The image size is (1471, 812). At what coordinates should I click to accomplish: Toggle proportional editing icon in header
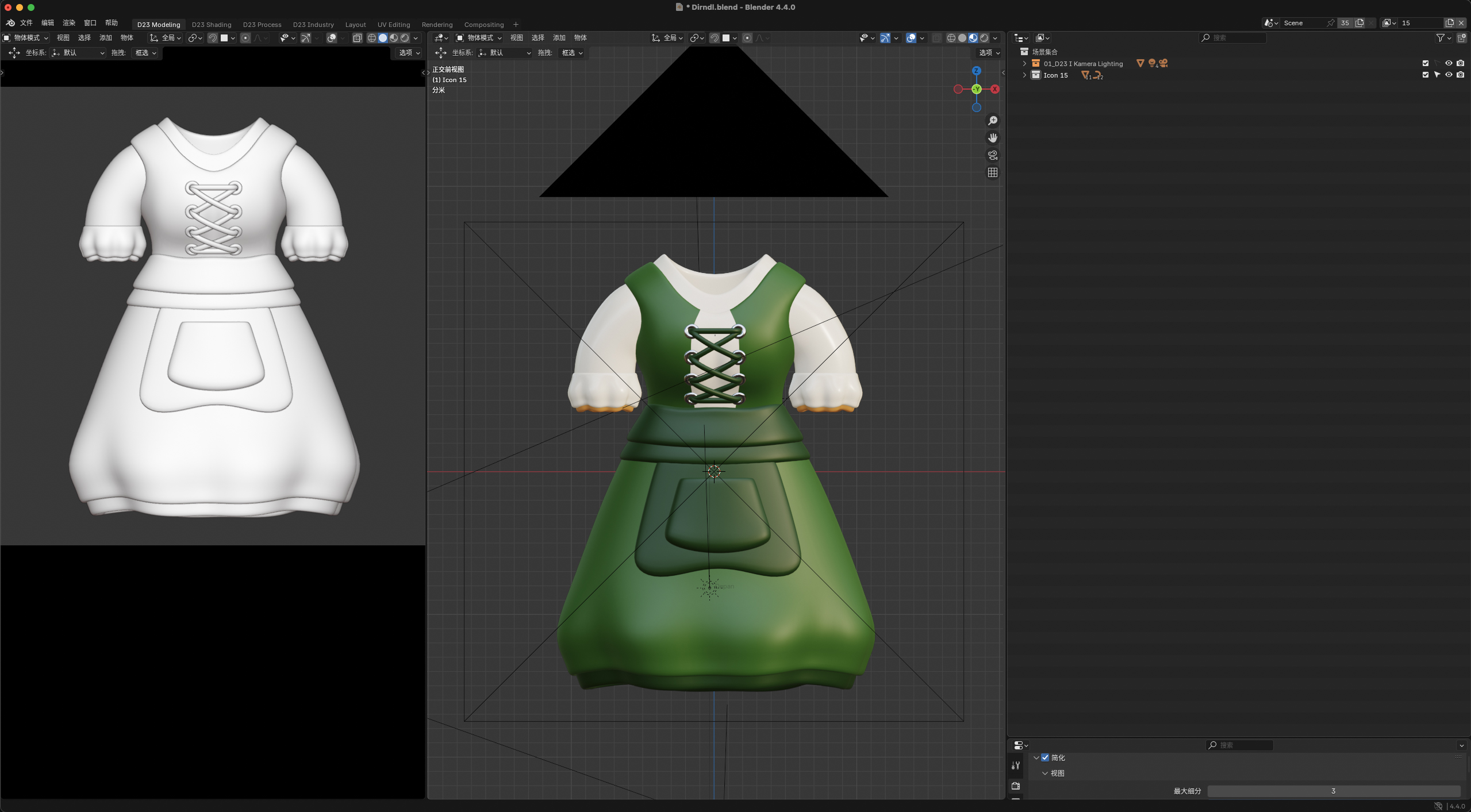click(x=747, y=37)
